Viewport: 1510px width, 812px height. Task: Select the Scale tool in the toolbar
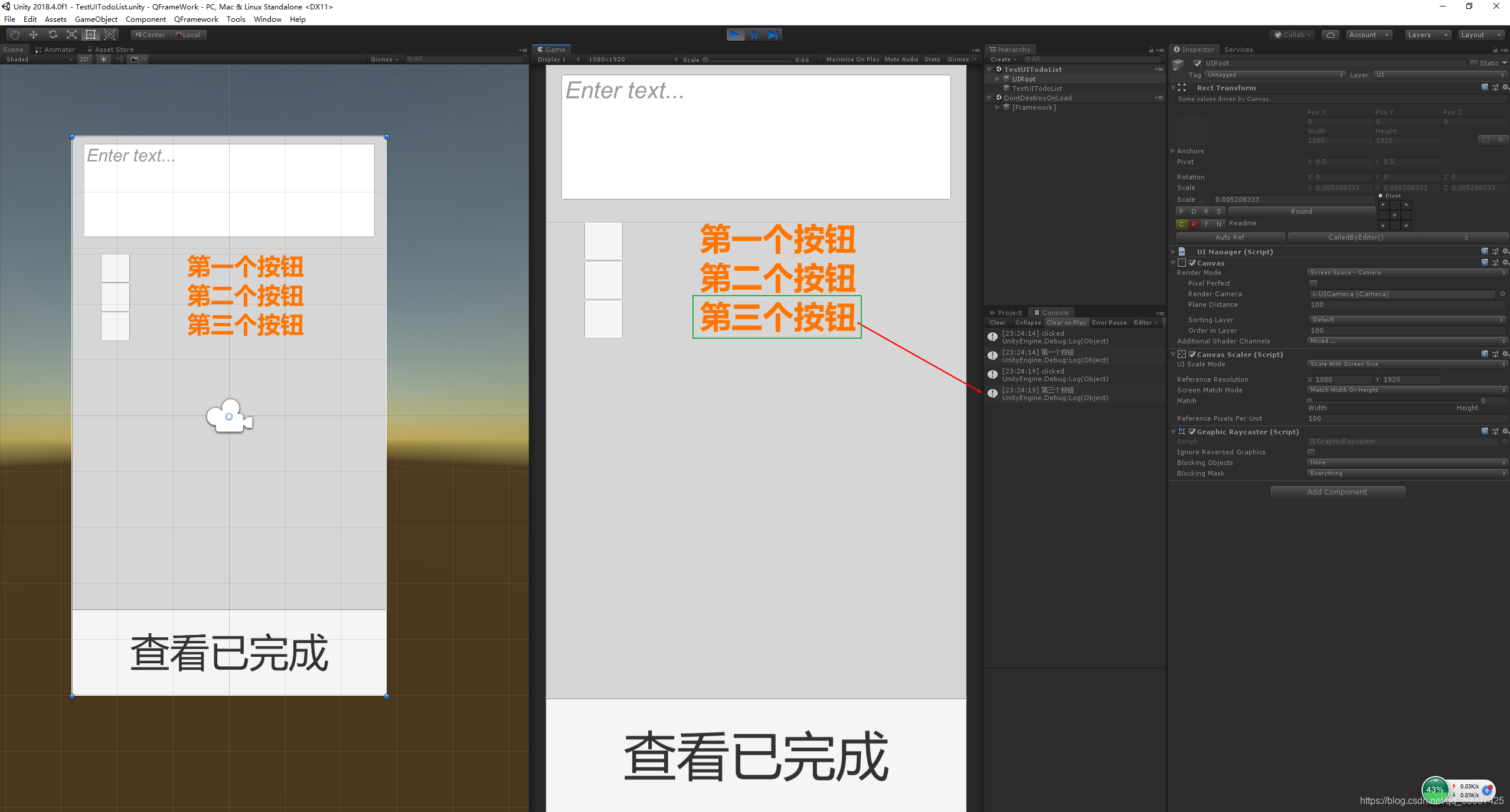coord(71,34)
